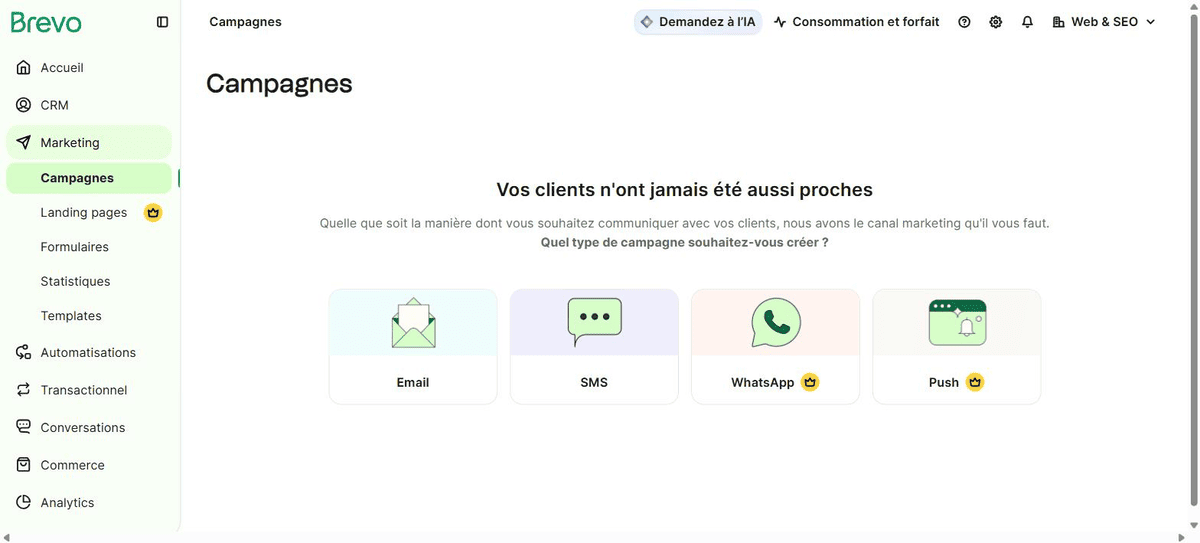The height and width of the screenshot is (543, 1200).
Task: Click the Marketing paper plane icon
Action: [24, 143]
